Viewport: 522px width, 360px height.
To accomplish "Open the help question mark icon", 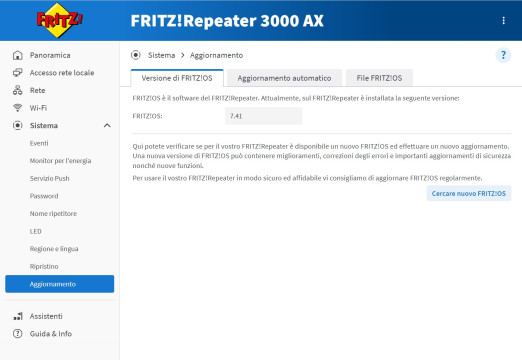I will click(x=503, y=55).
